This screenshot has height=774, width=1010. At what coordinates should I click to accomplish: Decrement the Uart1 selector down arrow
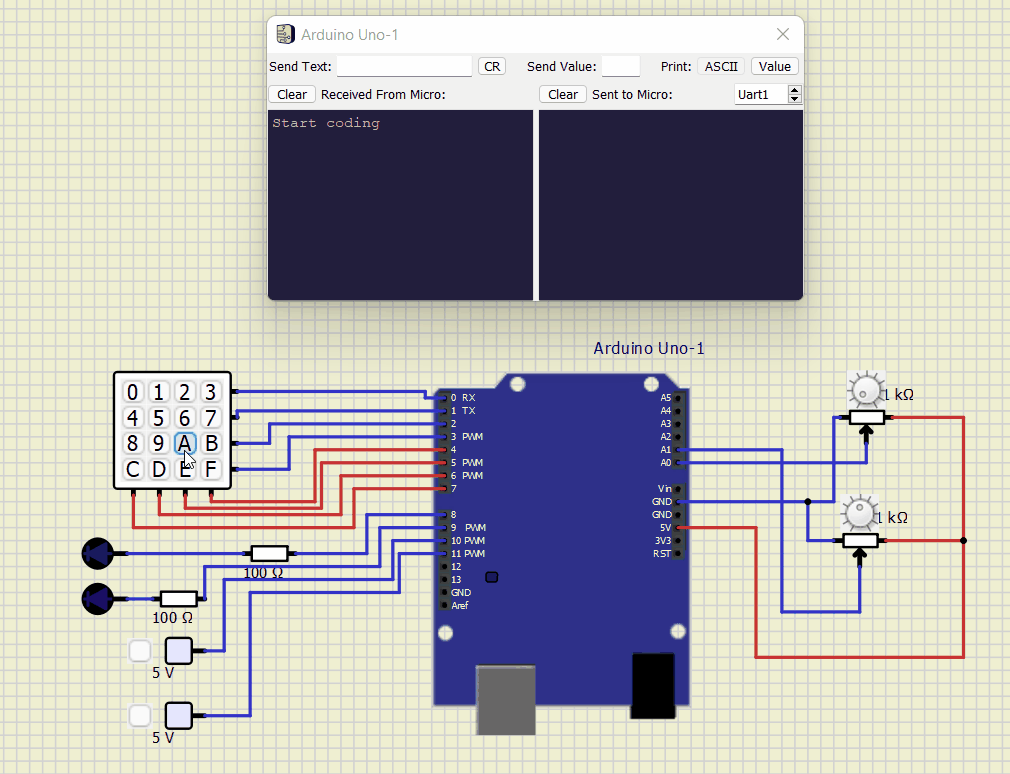(794, 99)
